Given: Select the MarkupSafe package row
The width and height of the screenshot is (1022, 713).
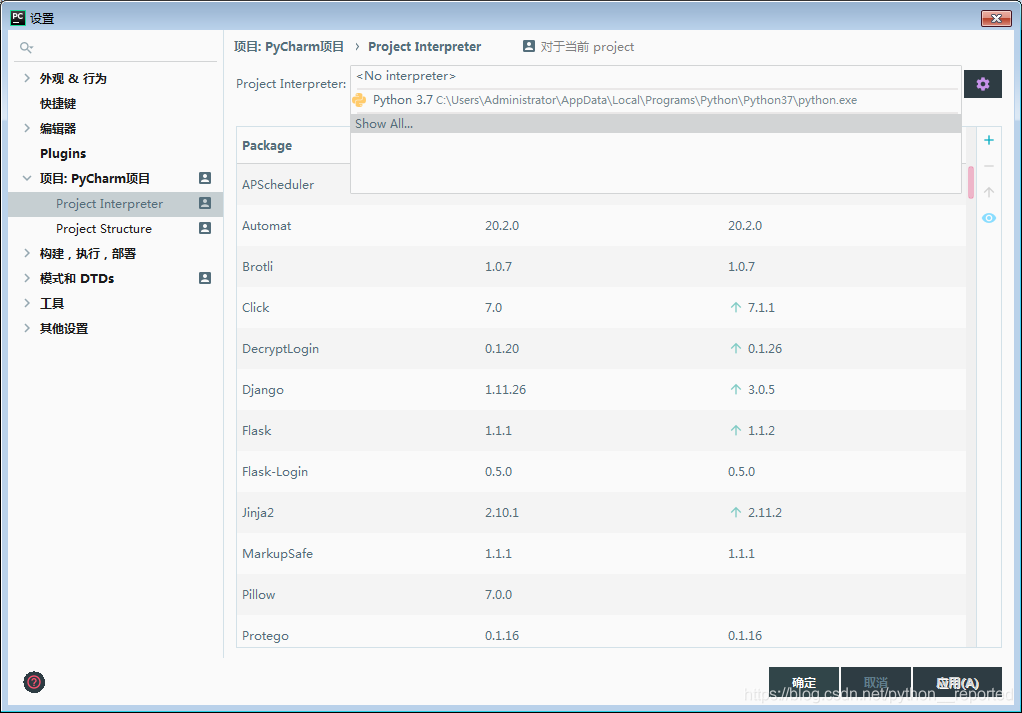Looking at the screenshot, I should tap(601, 554).
